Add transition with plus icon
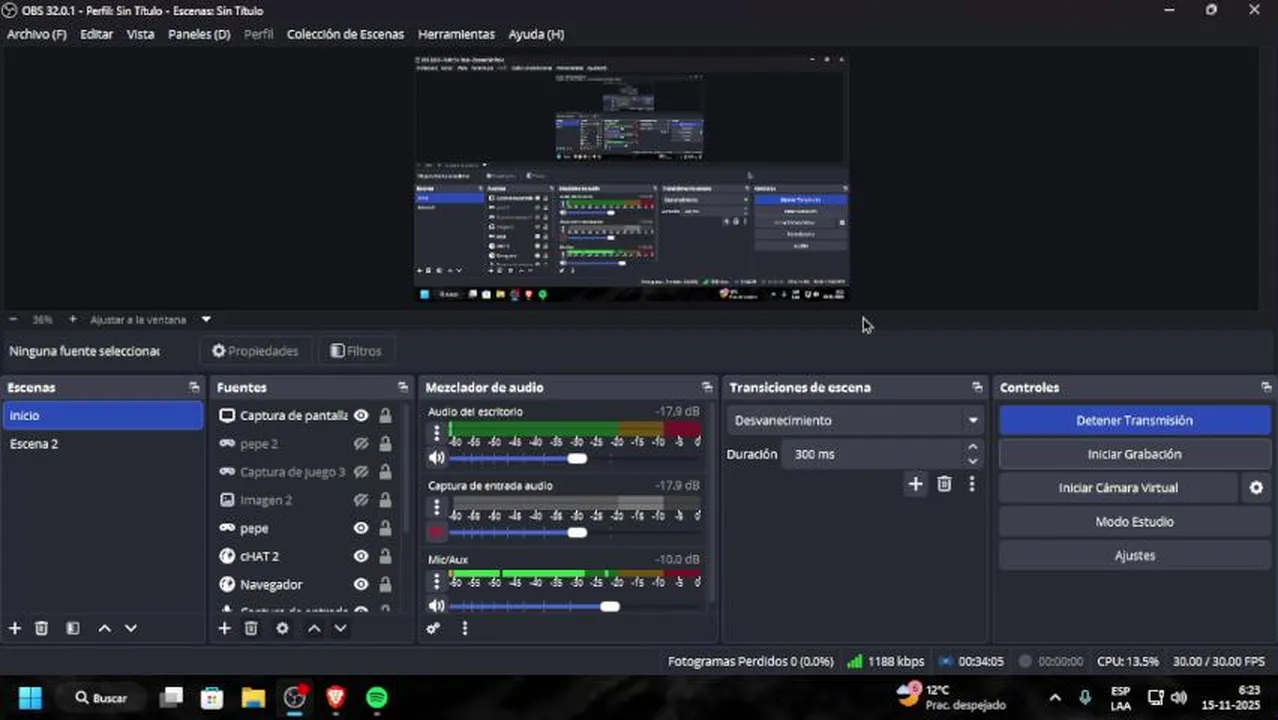This screenshot has height=720, width=1278. [915, 484]
